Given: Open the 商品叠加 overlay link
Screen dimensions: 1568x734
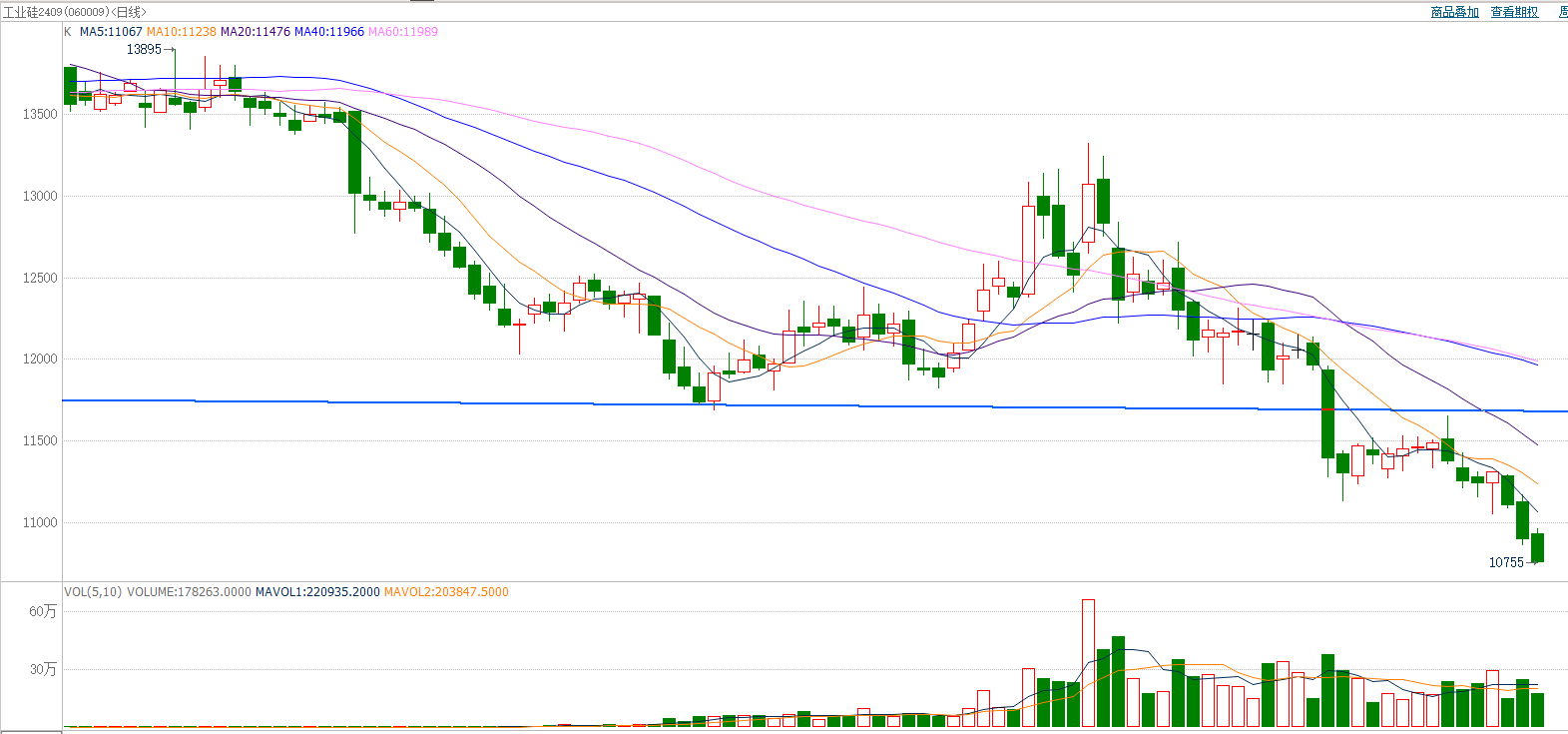Looking at the screenshot, I should pyautogui.click(x=1454, y=12).
